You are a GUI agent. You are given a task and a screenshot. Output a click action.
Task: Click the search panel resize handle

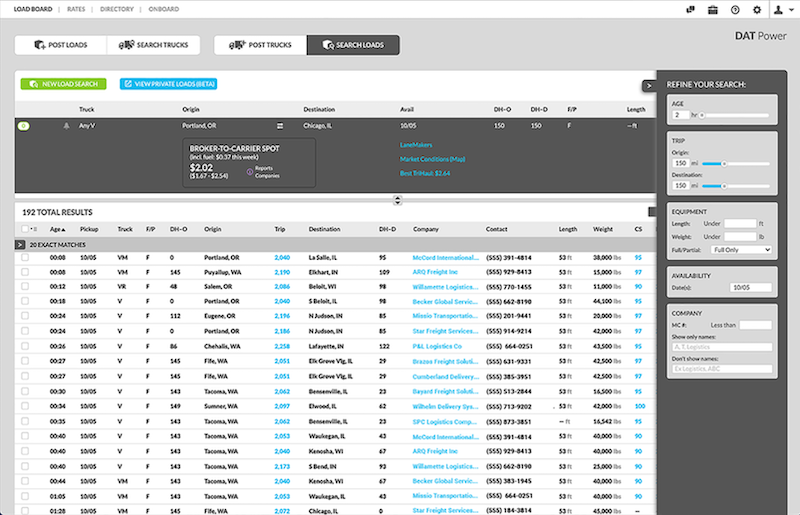(397, 200)
